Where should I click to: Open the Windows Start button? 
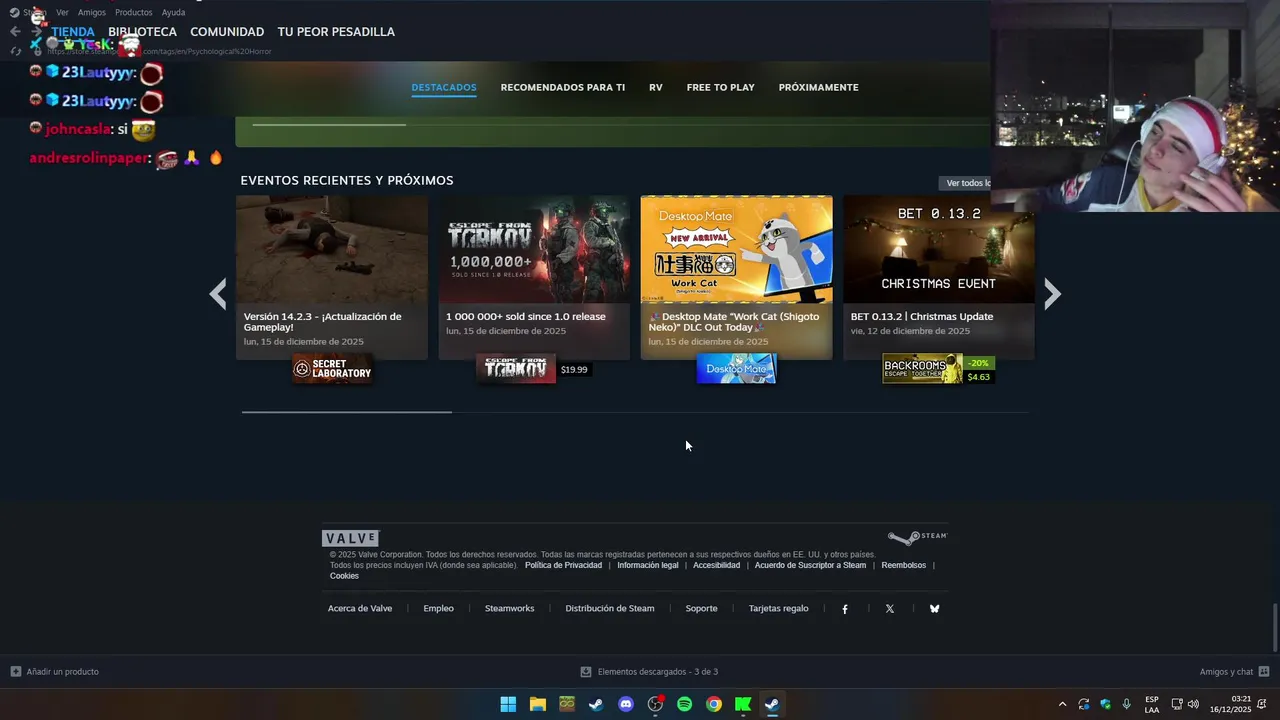coord(508,704)
